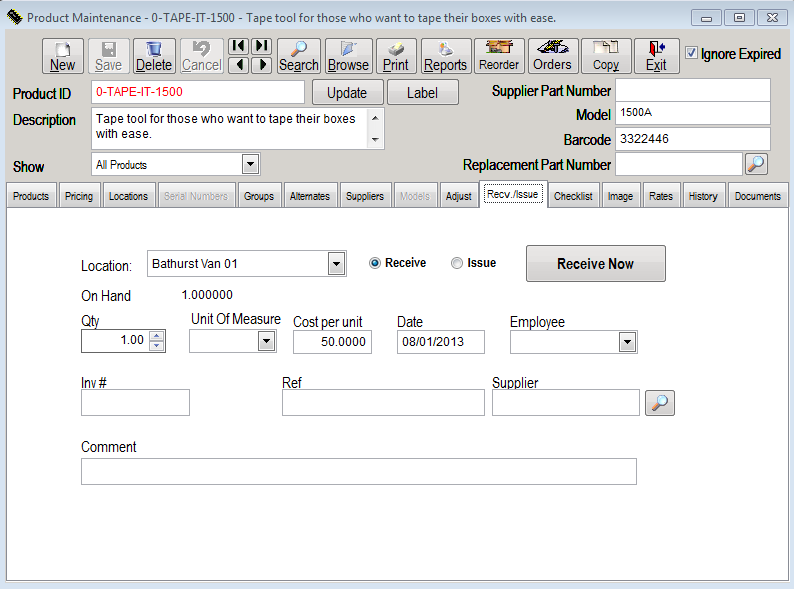Switch to the Pricing tab
This screenshot has height=589, width=794.
click(79, 196)
